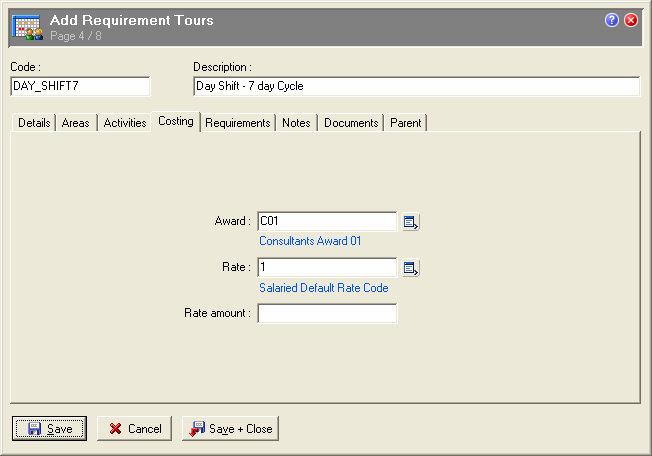This screenshot has height=456, width=652.
Task: Click the Save + Close button
Action: [x=230, y=429]
